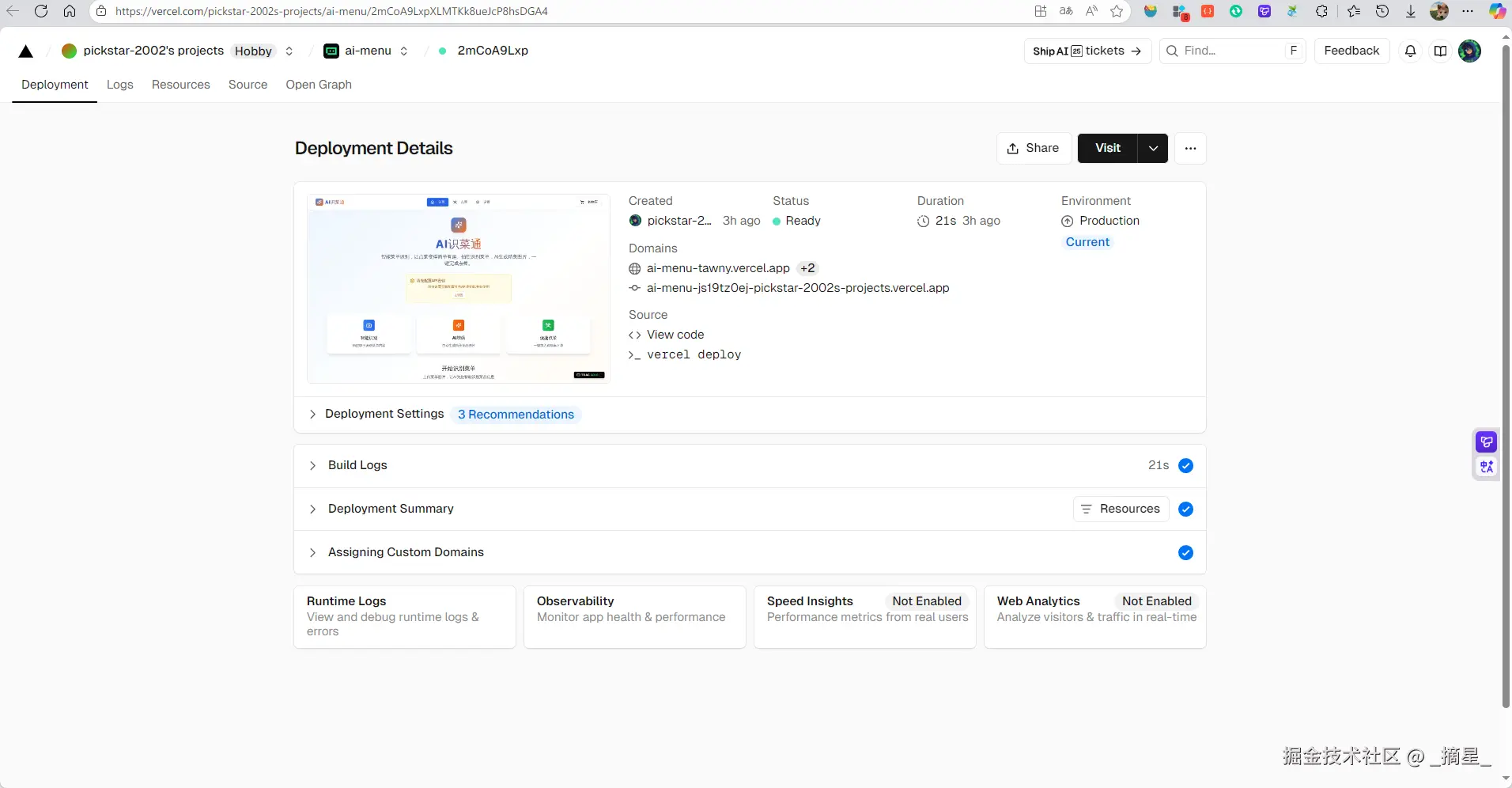Show the +2 additional domains
Viewport: 1512px width, 788px height.
coord(807,268)
